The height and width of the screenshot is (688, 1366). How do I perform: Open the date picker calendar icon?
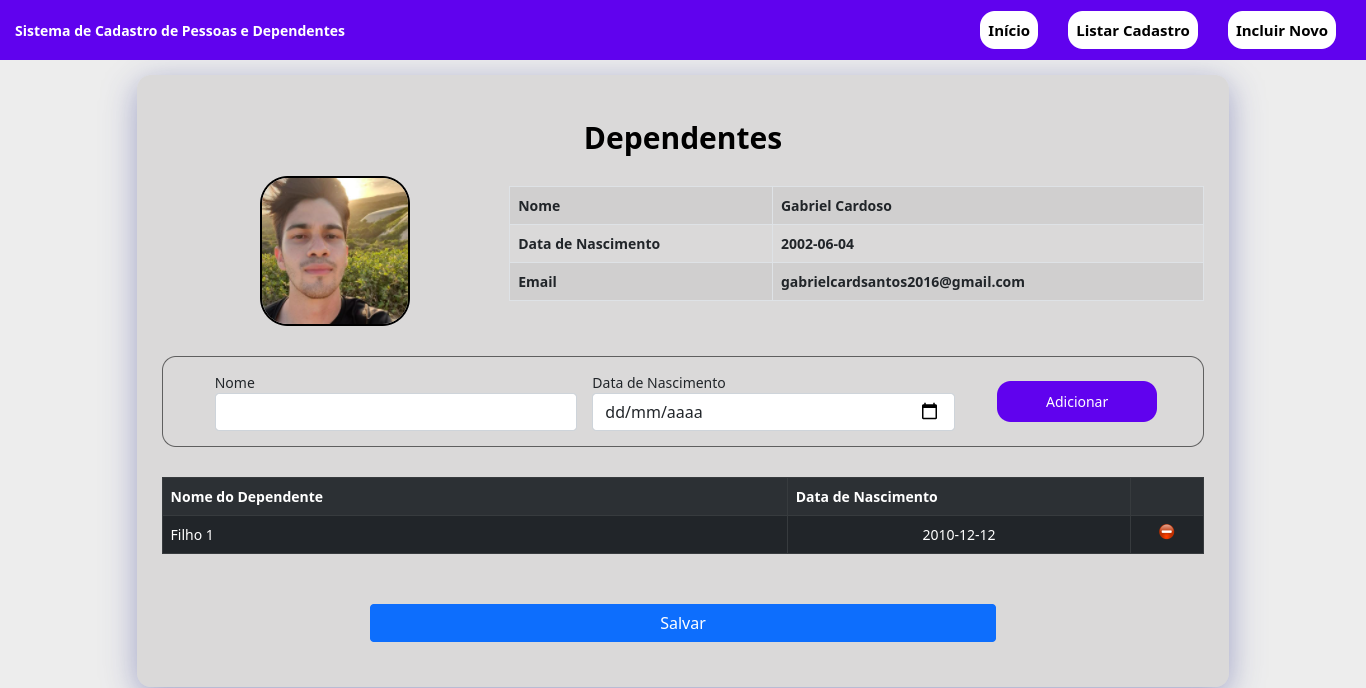click(929, 411)
